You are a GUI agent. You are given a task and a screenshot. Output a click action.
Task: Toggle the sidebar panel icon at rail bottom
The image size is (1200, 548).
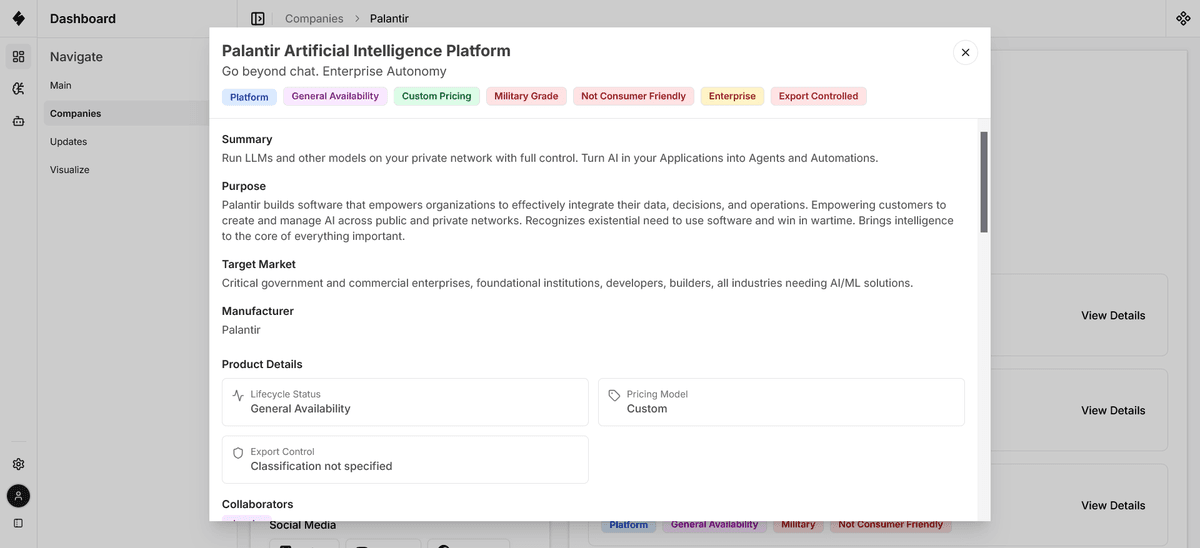tap(18, 523)
